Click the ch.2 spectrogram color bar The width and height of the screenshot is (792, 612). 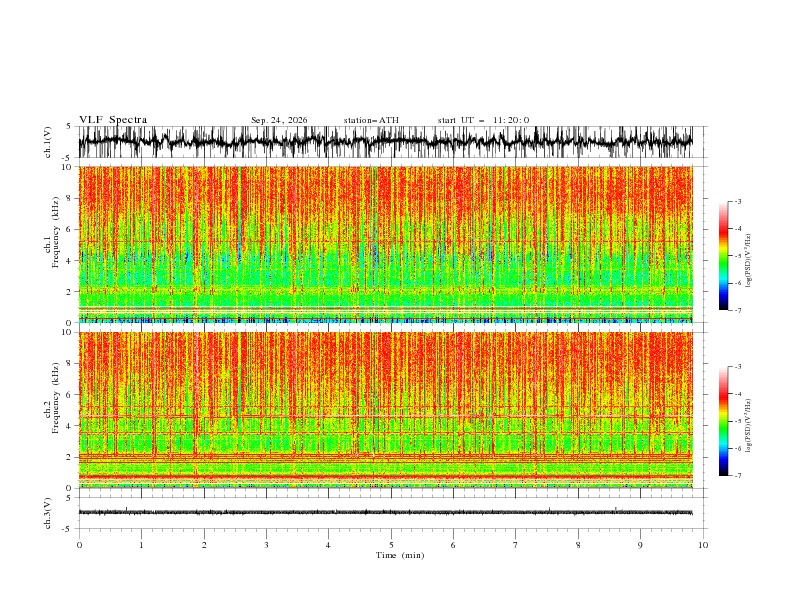click(723, 421)
